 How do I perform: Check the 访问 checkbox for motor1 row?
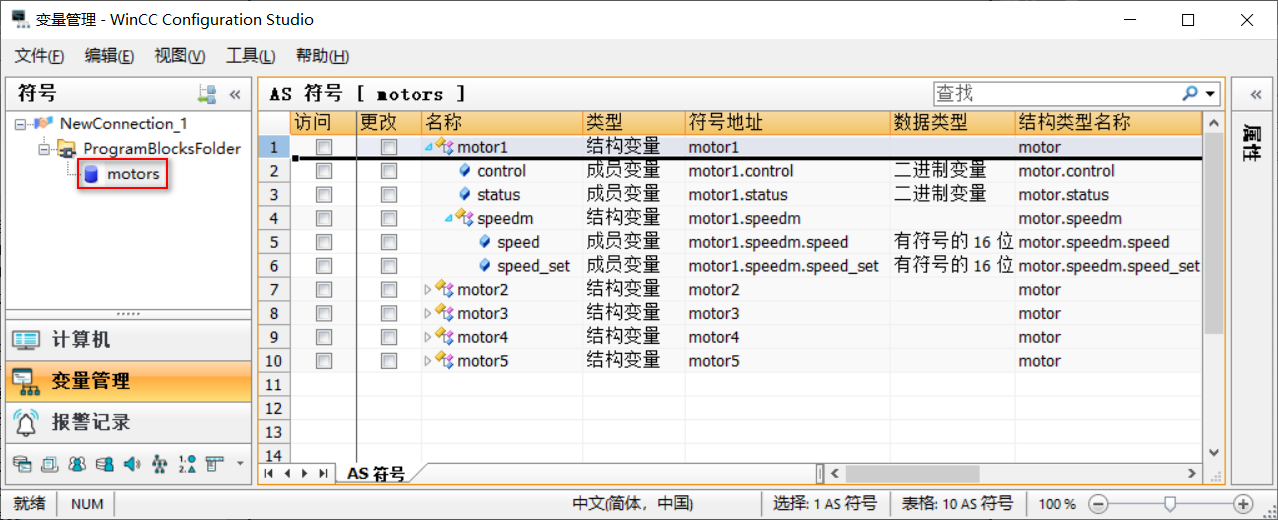tap(323, 147)
